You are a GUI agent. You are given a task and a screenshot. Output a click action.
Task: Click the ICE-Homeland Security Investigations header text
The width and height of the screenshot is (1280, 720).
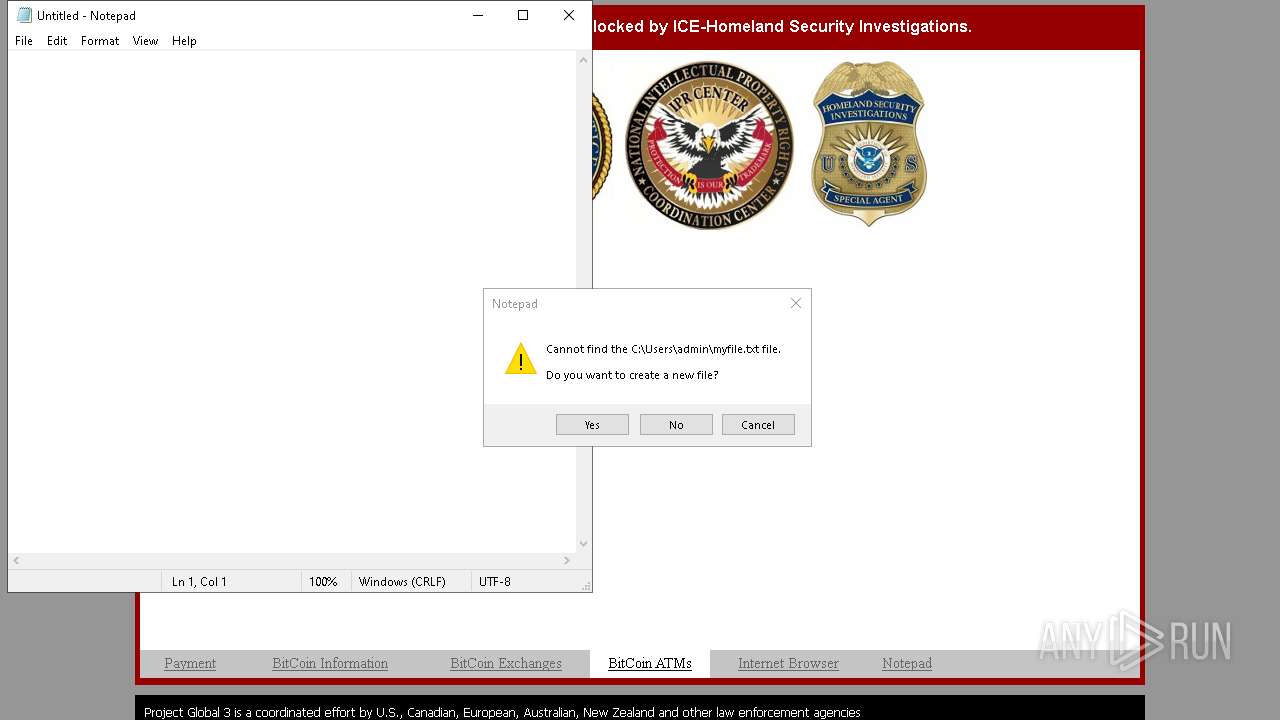[x=782, y=27]
